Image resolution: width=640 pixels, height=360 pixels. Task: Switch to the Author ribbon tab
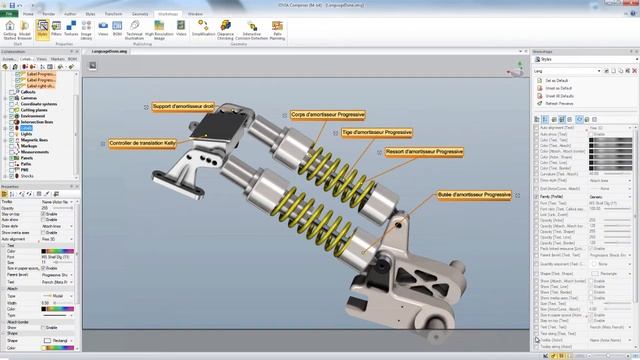pyautogui.click(x=70, y=14)
